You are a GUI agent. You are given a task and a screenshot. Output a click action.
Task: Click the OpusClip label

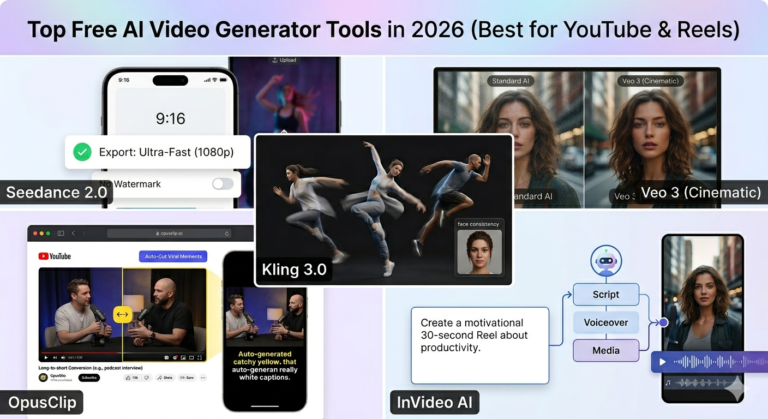42,402
